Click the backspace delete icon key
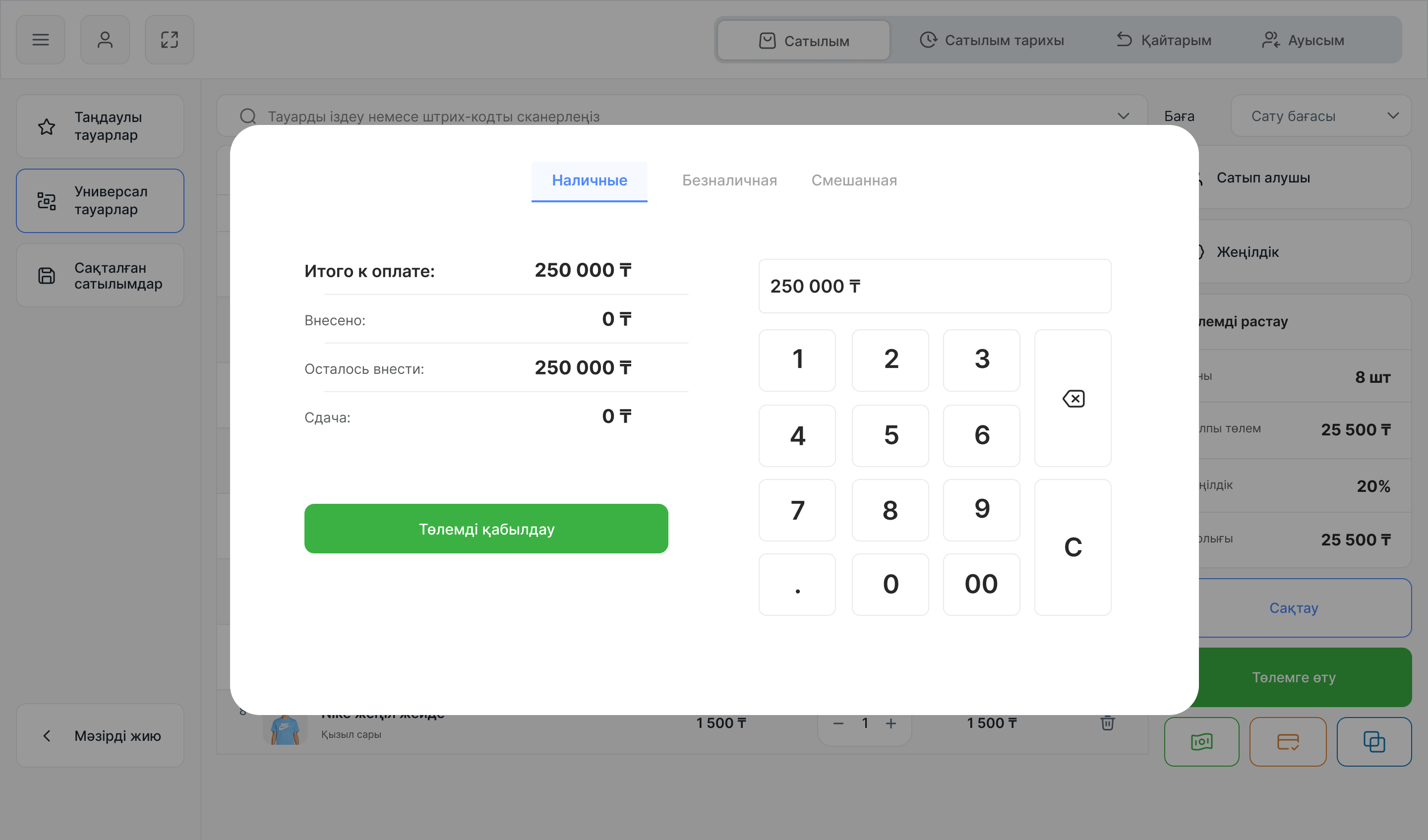Viewport: 1428px width, 840px height. 1072,399
